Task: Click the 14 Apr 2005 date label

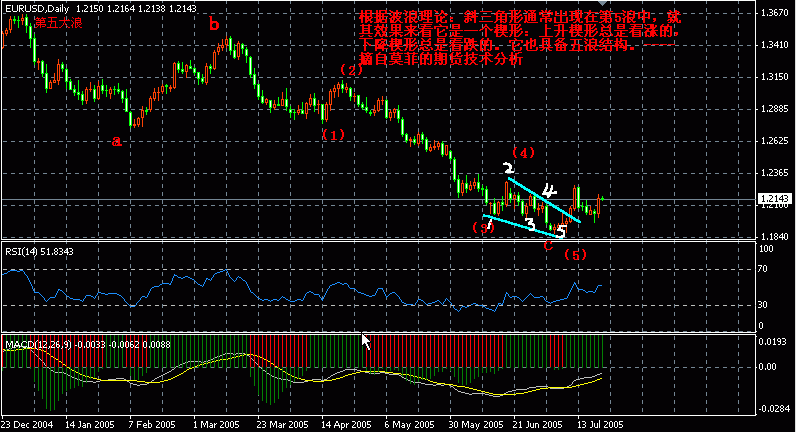Action: coord(346,424)
